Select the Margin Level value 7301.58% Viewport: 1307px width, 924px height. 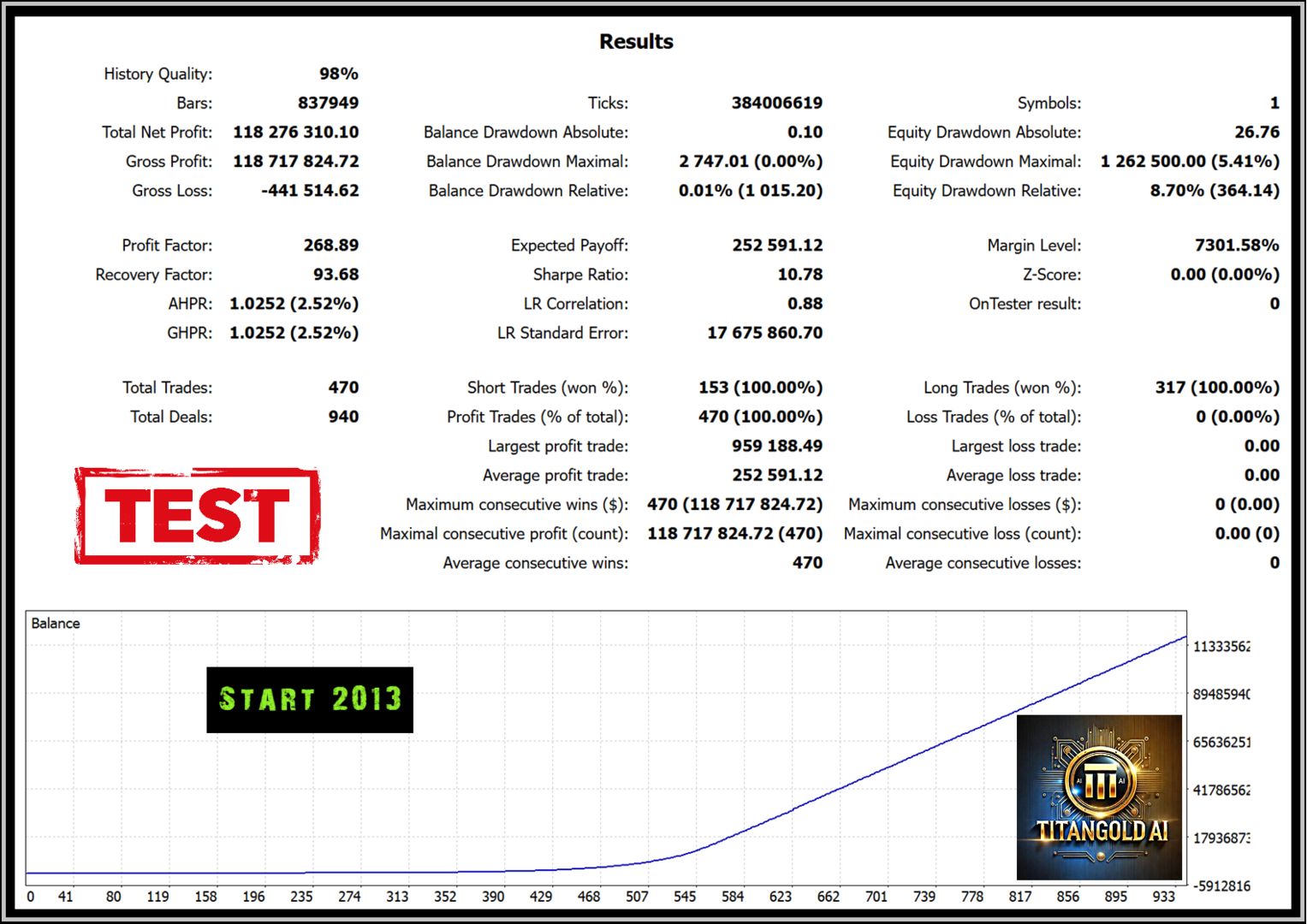coord(1236,246)
